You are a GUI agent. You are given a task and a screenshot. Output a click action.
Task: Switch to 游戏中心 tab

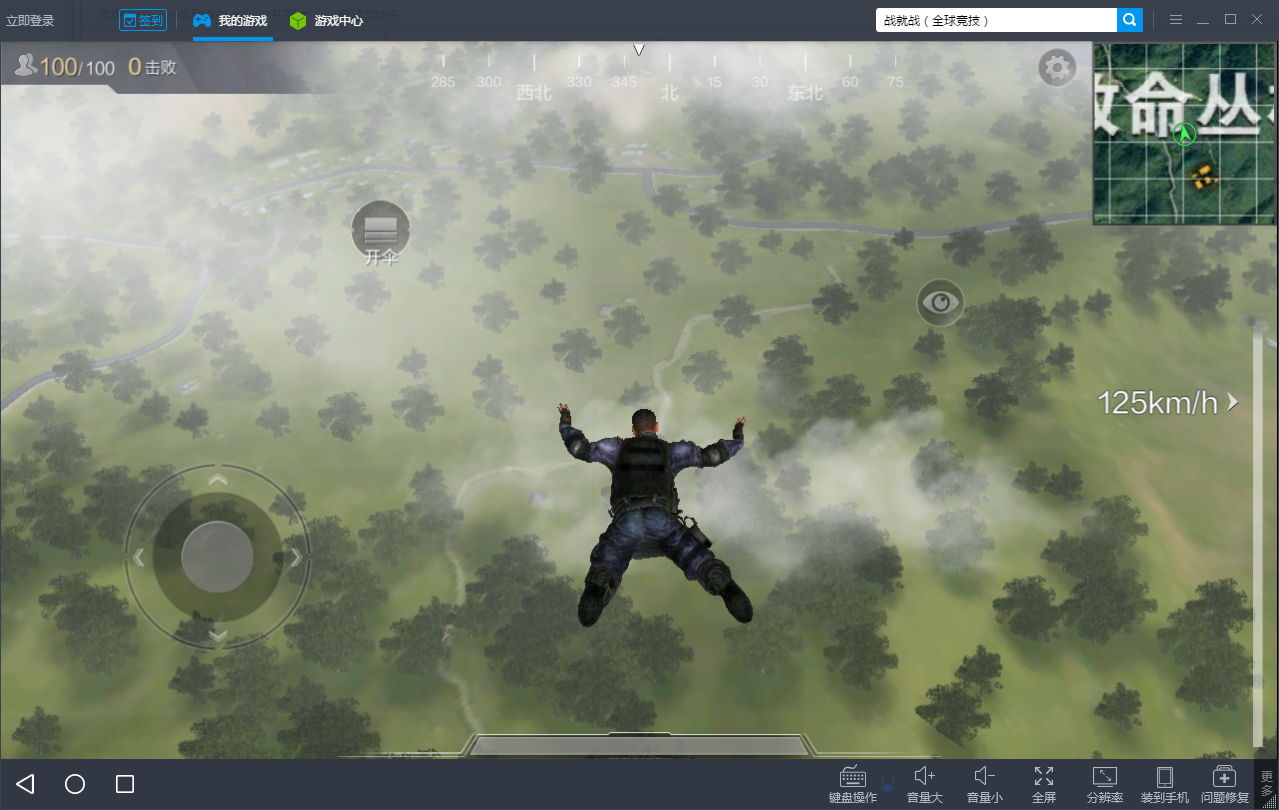click(x=327, y=20)
